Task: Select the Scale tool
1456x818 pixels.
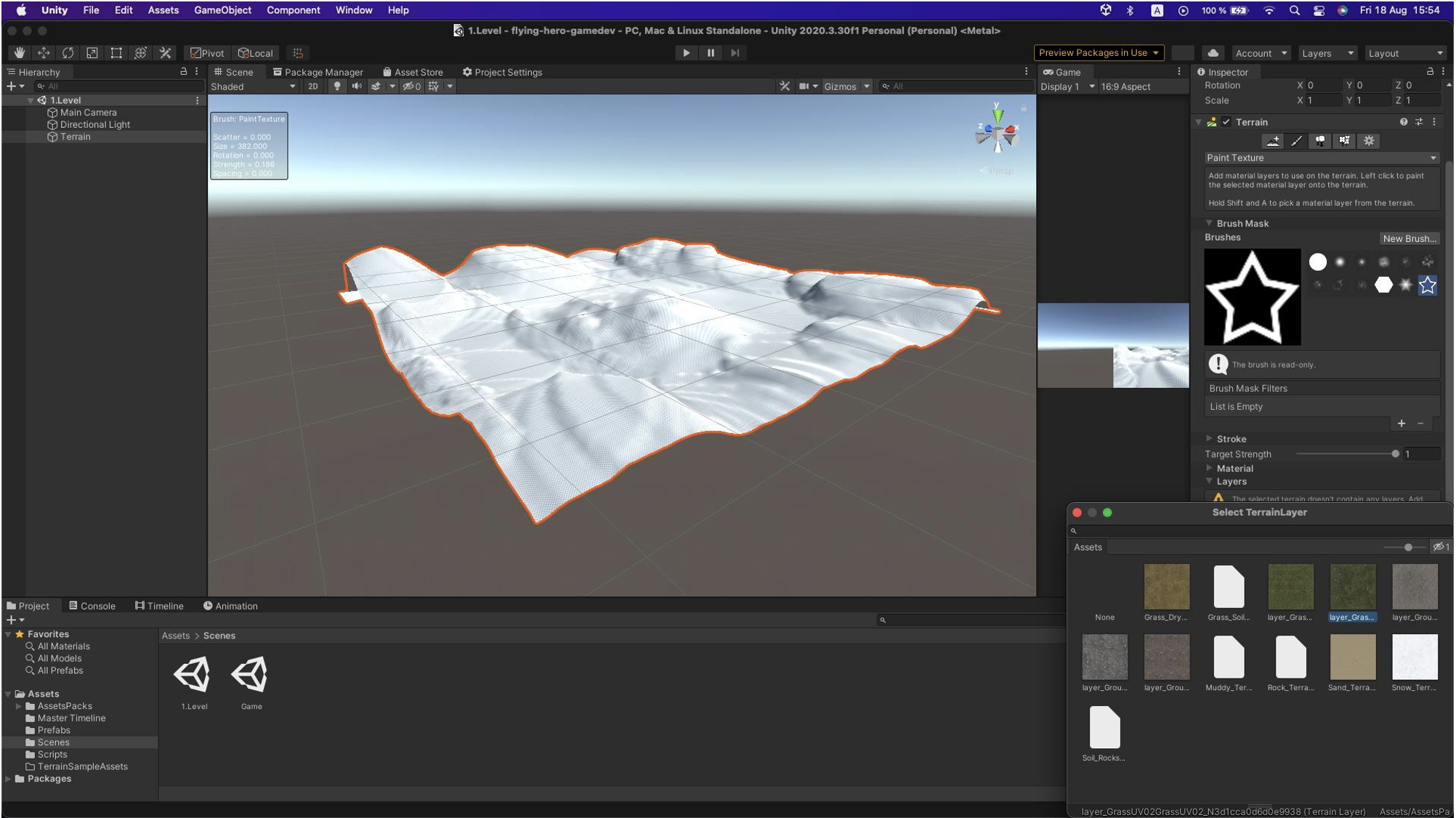Action: point(92,53)
